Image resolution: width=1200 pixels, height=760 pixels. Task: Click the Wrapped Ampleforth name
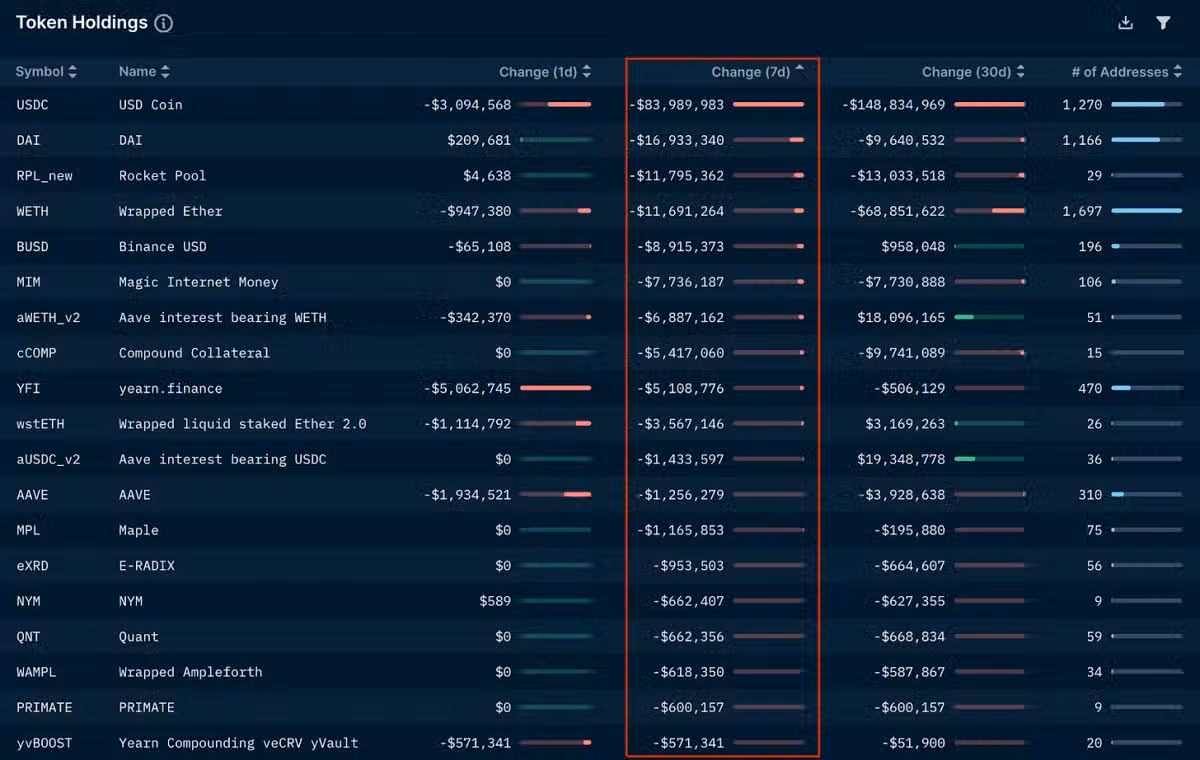coord(190,672)
